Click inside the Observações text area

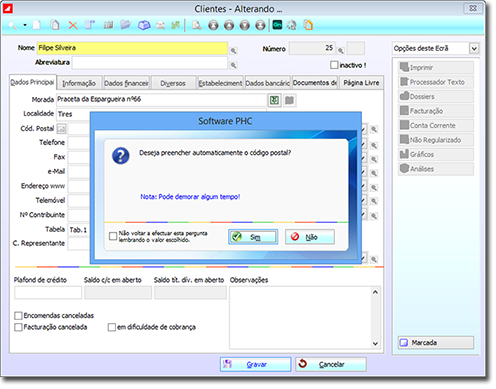(300, 317)
